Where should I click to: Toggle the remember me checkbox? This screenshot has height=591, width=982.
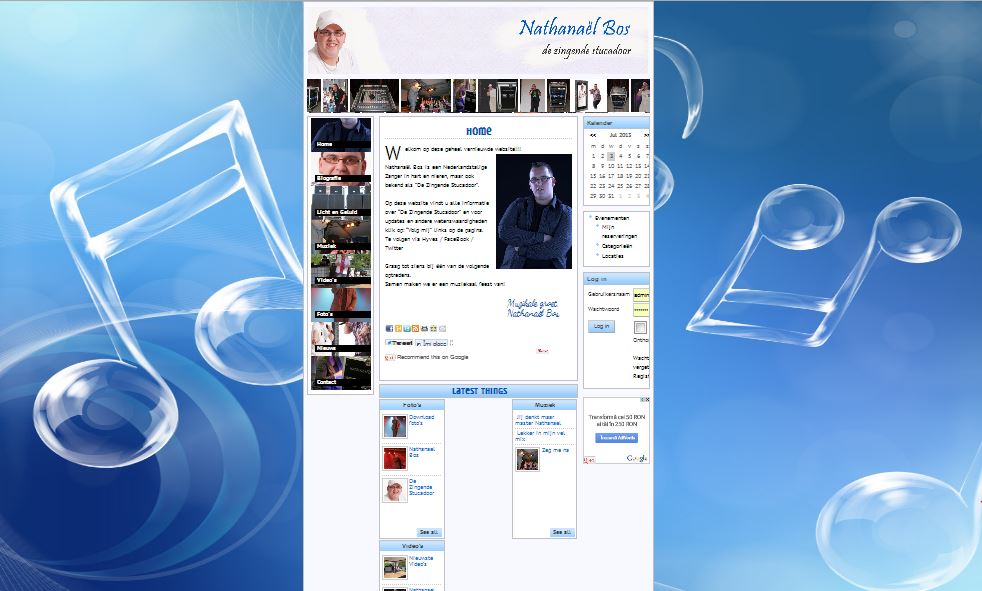pyautogui.click(x=639, y=327)
